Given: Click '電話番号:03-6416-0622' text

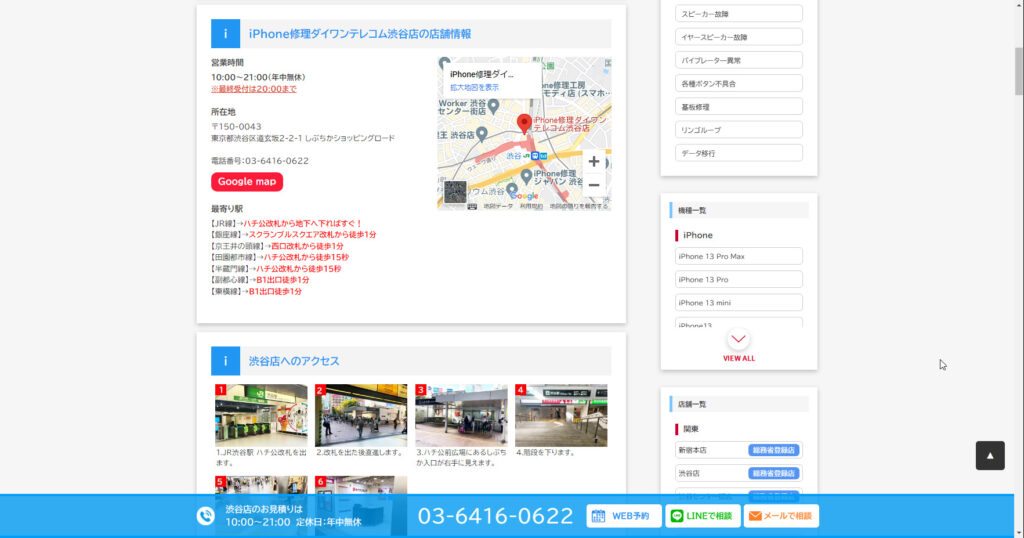Looking at the screenshot, I should point(259,161).
